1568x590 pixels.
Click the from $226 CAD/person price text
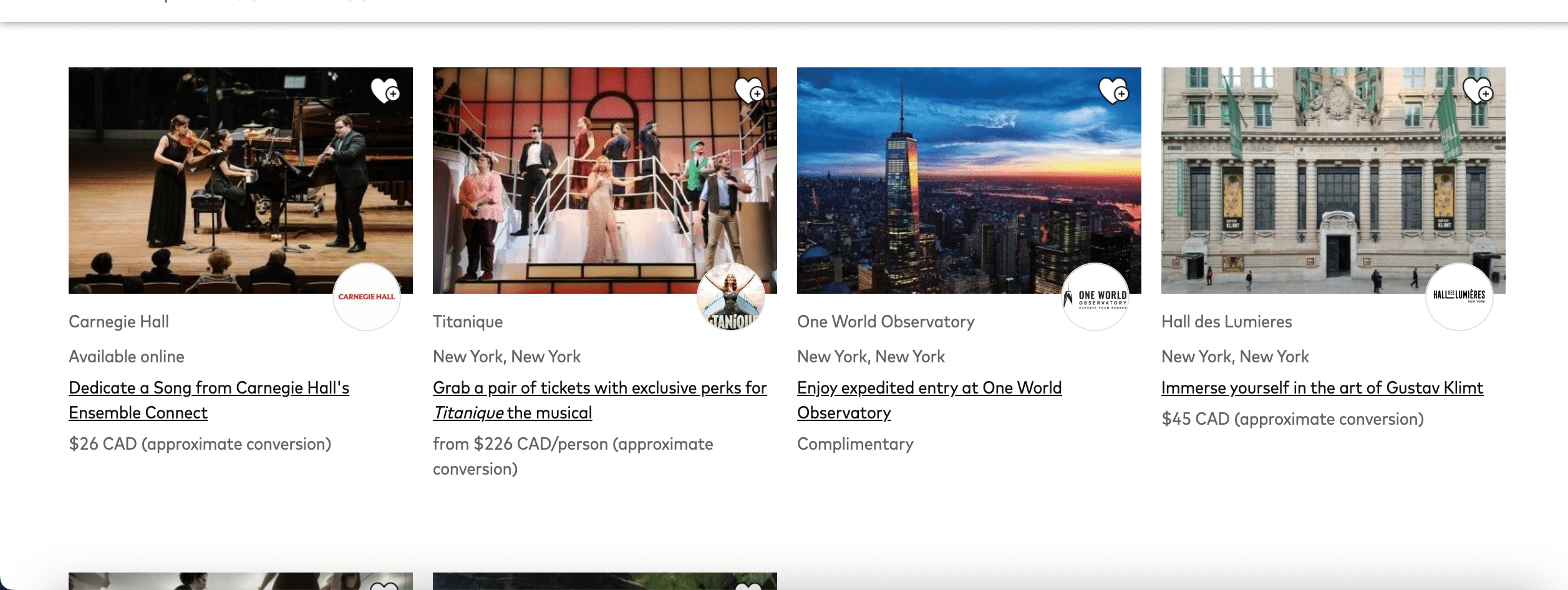tap(573, 457)
